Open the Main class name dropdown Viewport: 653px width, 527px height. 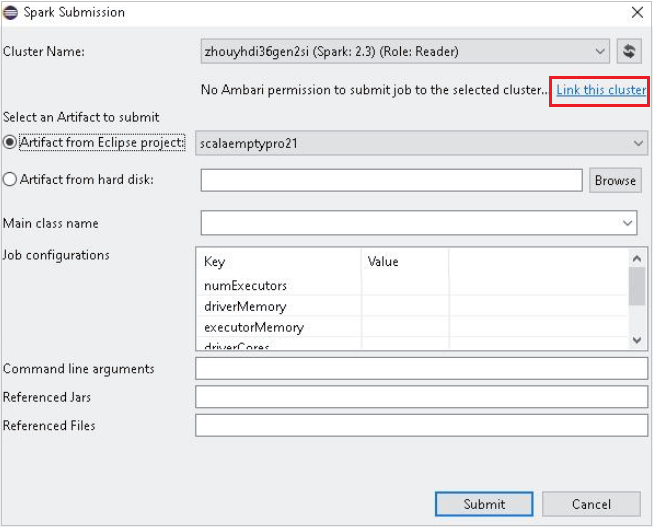coord(628,223)
